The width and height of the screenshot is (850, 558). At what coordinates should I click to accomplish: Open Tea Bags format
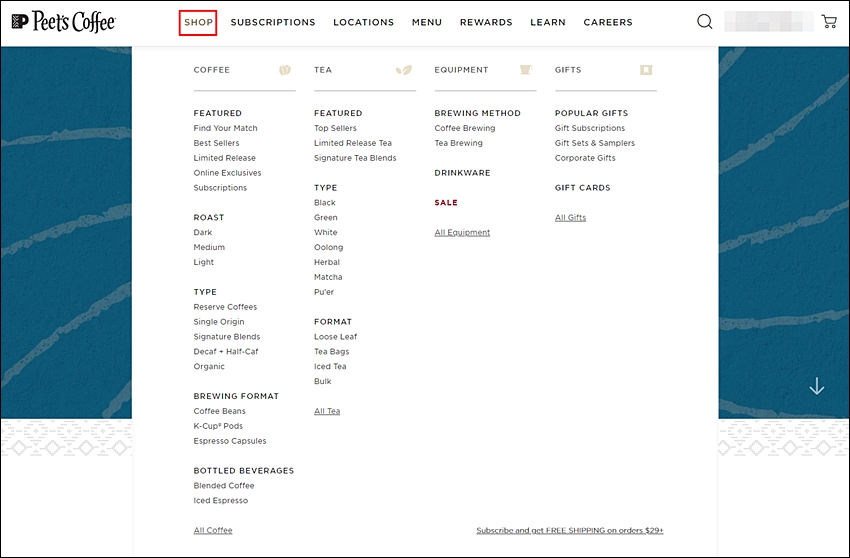[332, 351]
